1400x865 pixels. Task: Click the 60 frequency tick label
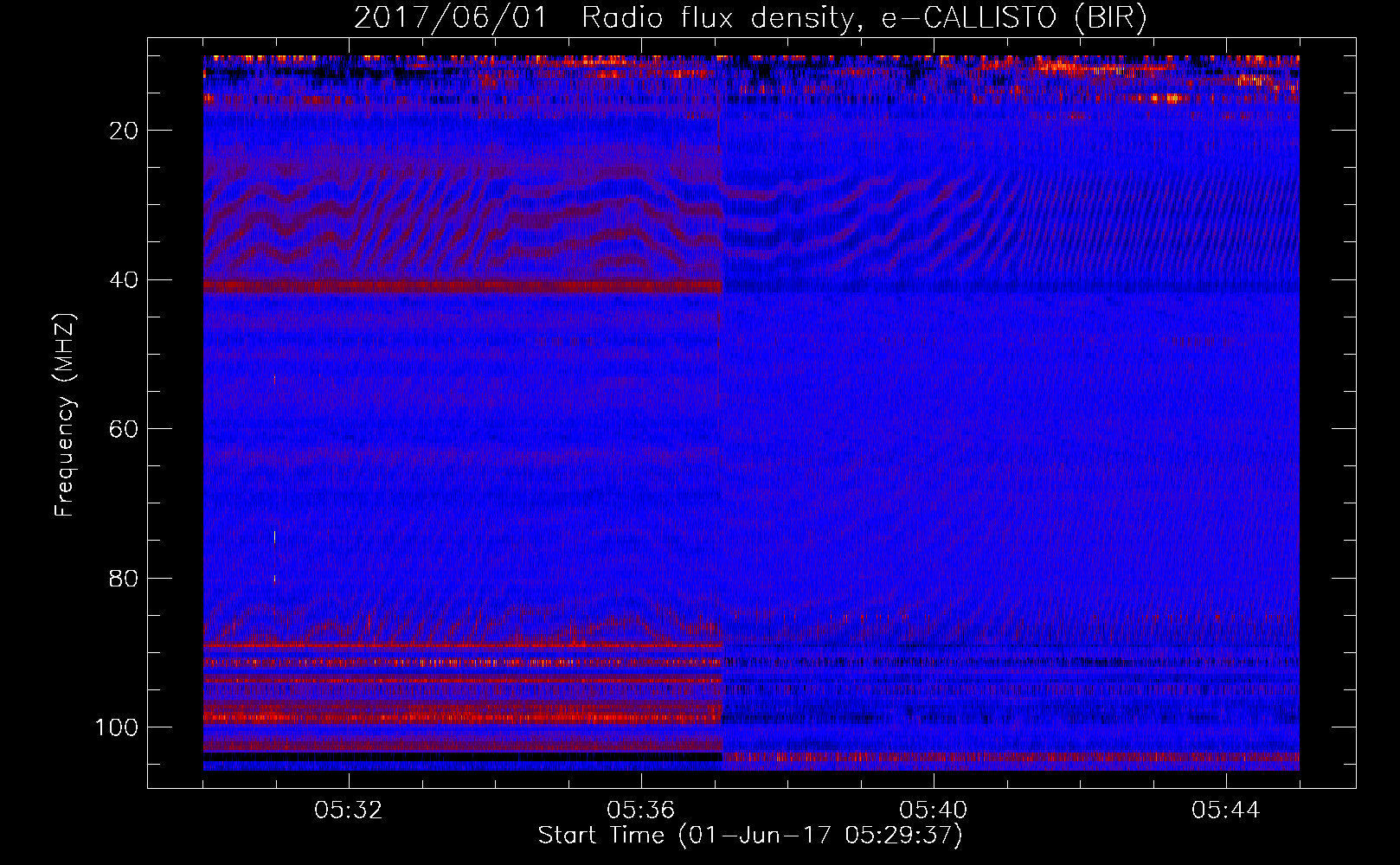click(x=125, y=429)
